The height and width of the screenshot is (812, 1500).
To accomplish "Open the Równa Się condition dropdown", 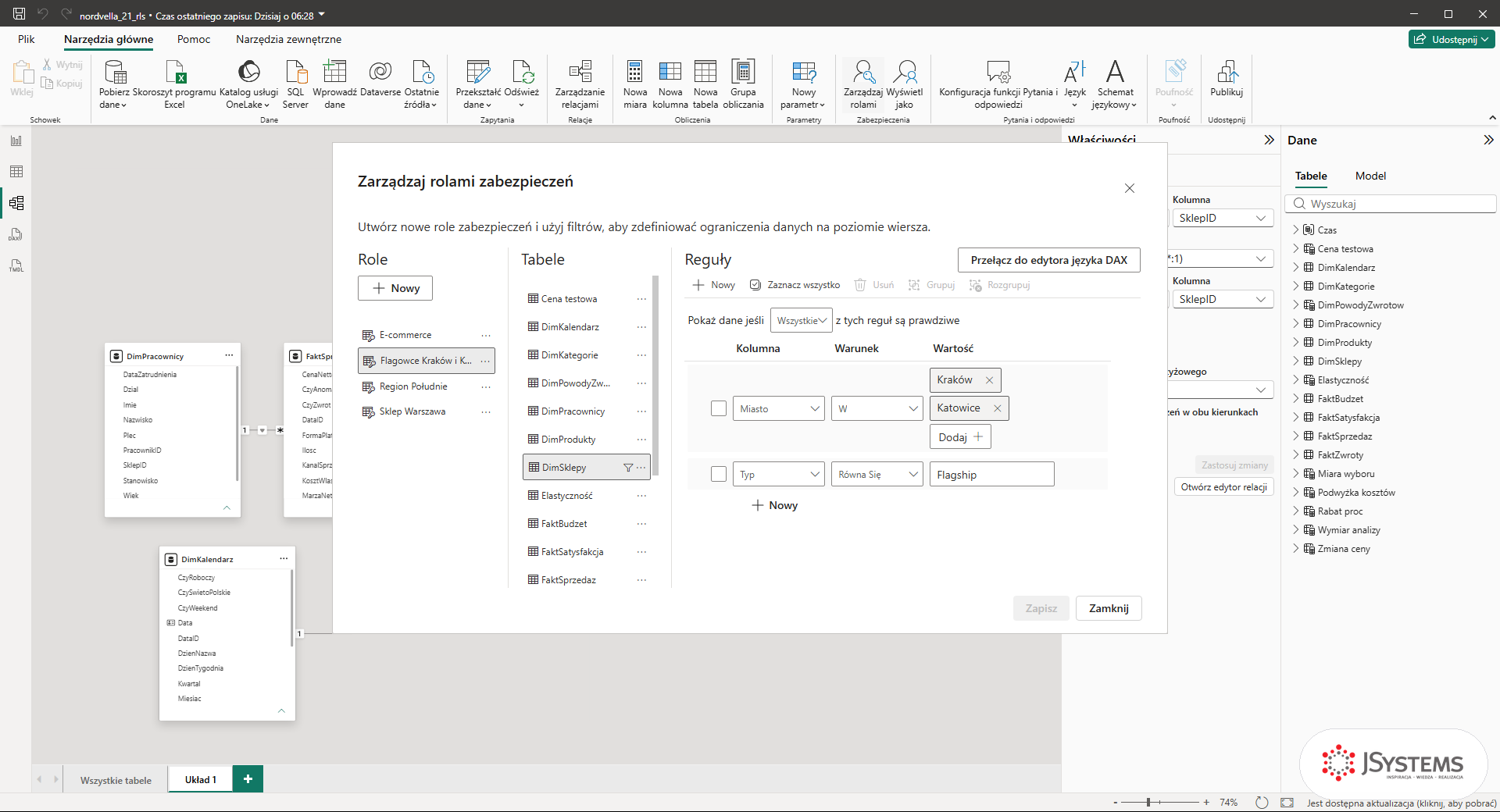I will [877, 474].
